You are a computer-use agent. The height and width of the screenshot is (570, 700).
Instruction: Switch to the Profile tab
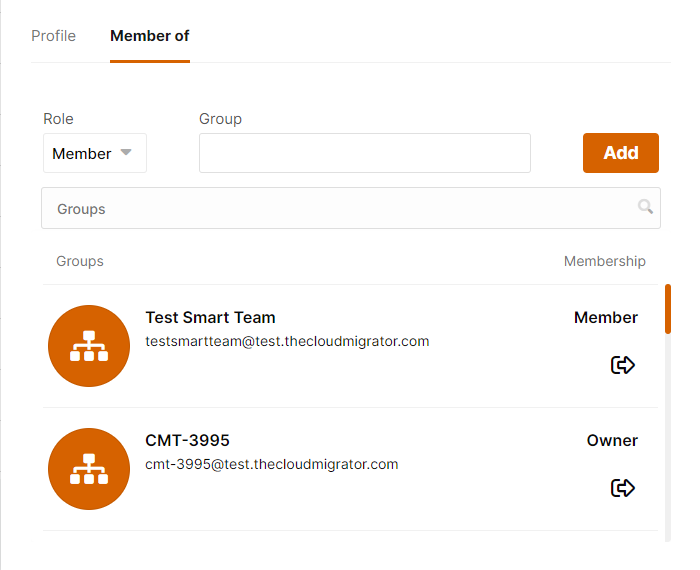[x=54, y=36]
